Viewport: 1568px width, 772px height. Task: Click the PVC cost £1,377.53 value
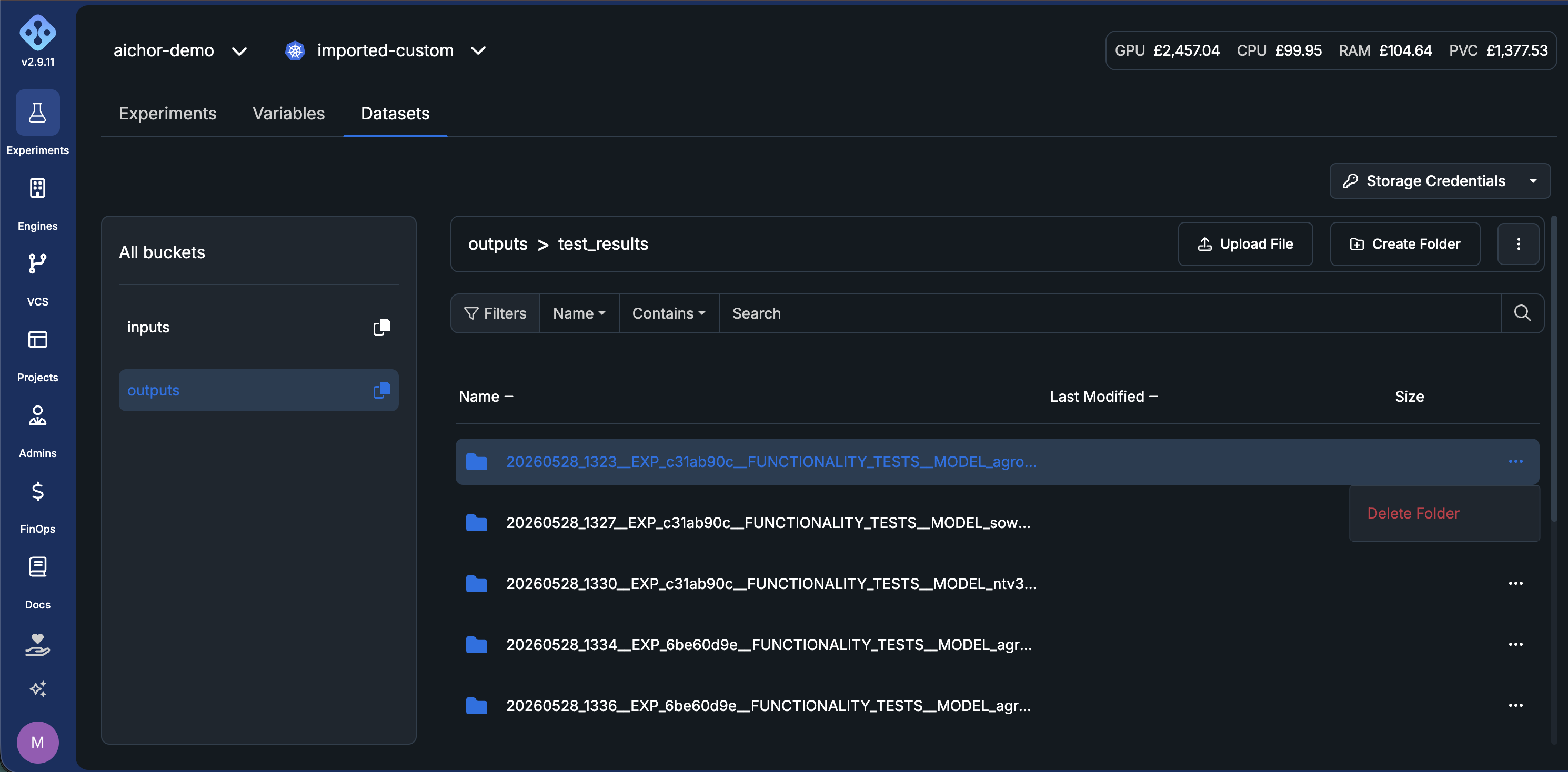point(1517,50)
